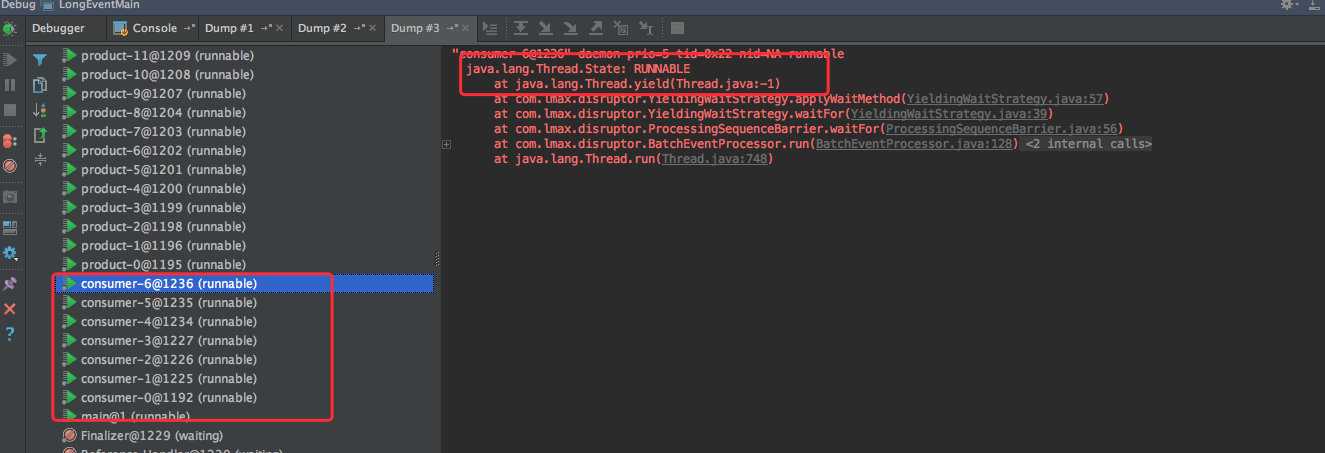The image size is (1325, 453).
Task: Switch to the Dump #2 tab
Action: coord(322,28)
